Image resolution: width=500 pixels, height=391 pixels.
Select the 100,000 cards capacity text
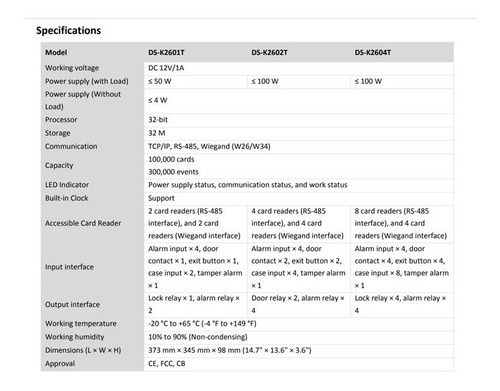click(x=171, y=159)
